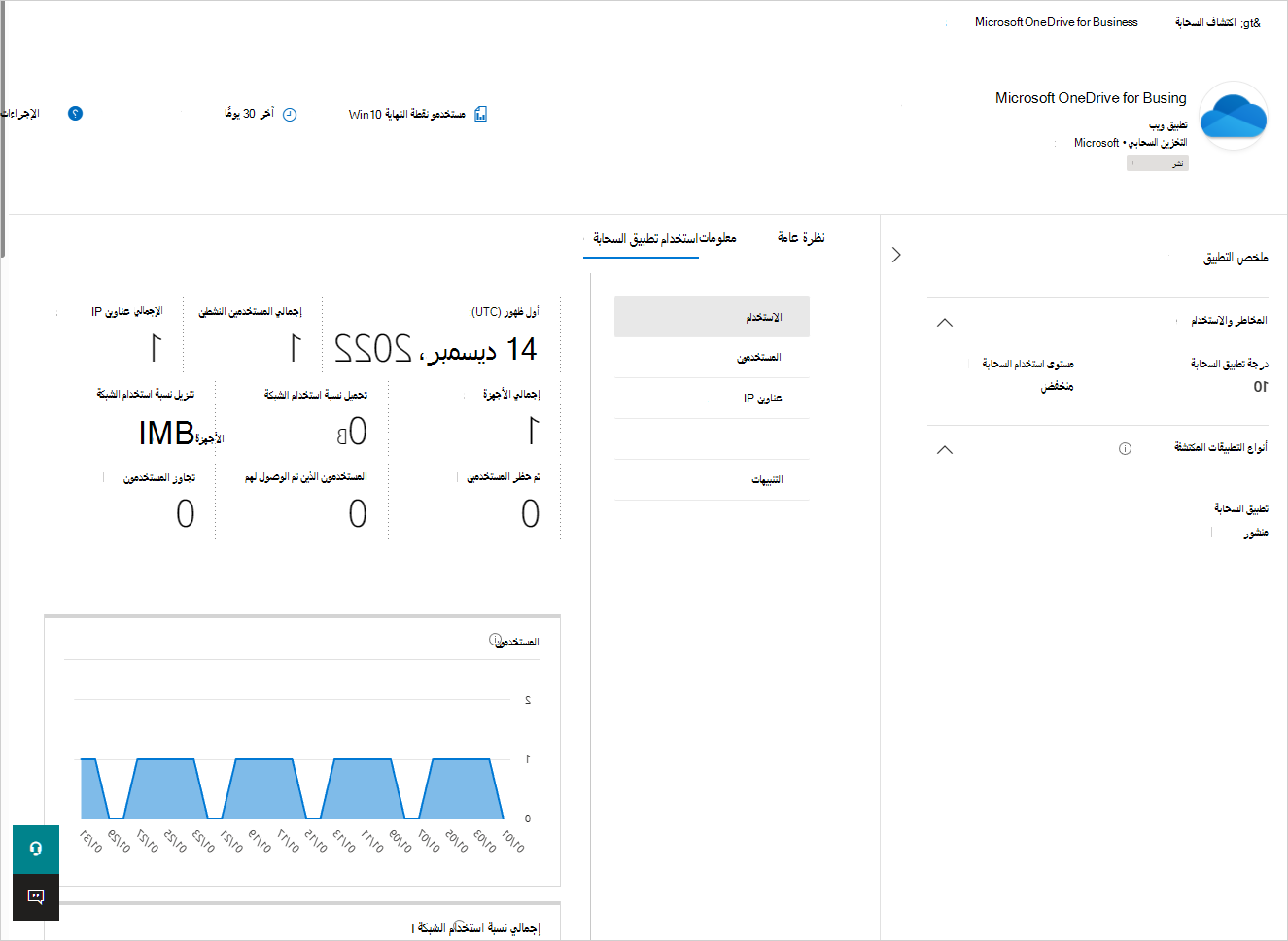Click the users who were granted access label

pyautogui.click(x=305, y=477)
